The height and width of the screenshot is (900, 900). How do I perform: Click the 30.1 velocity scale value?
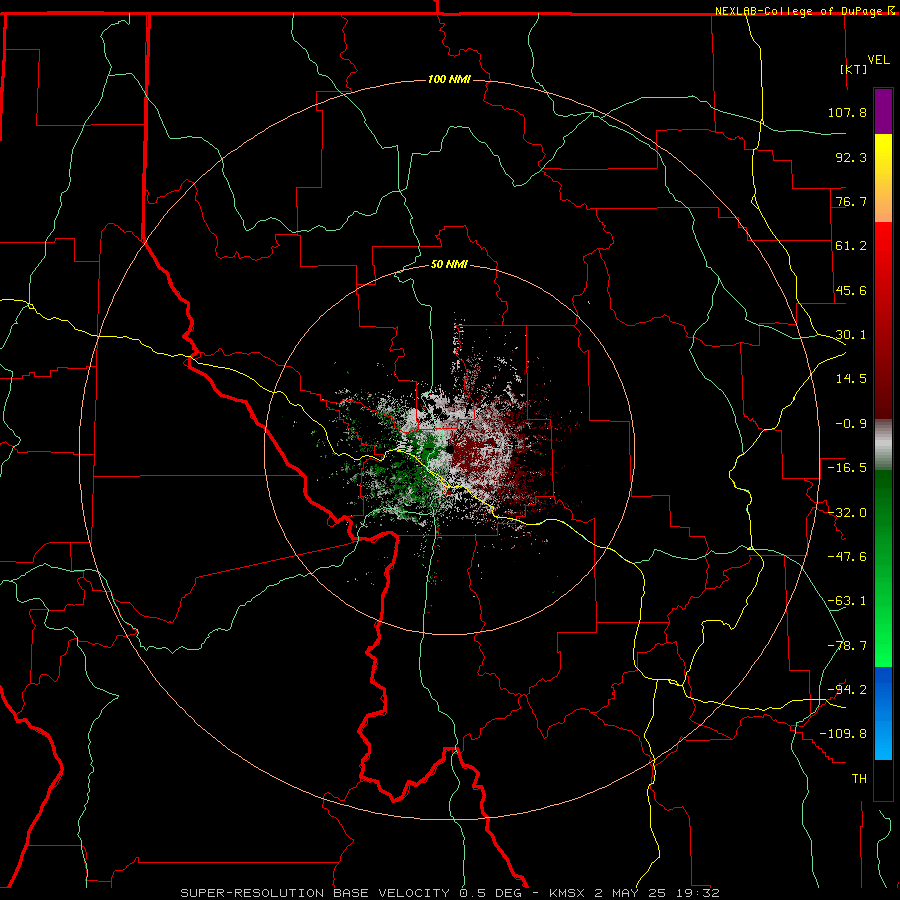[851, 335]
